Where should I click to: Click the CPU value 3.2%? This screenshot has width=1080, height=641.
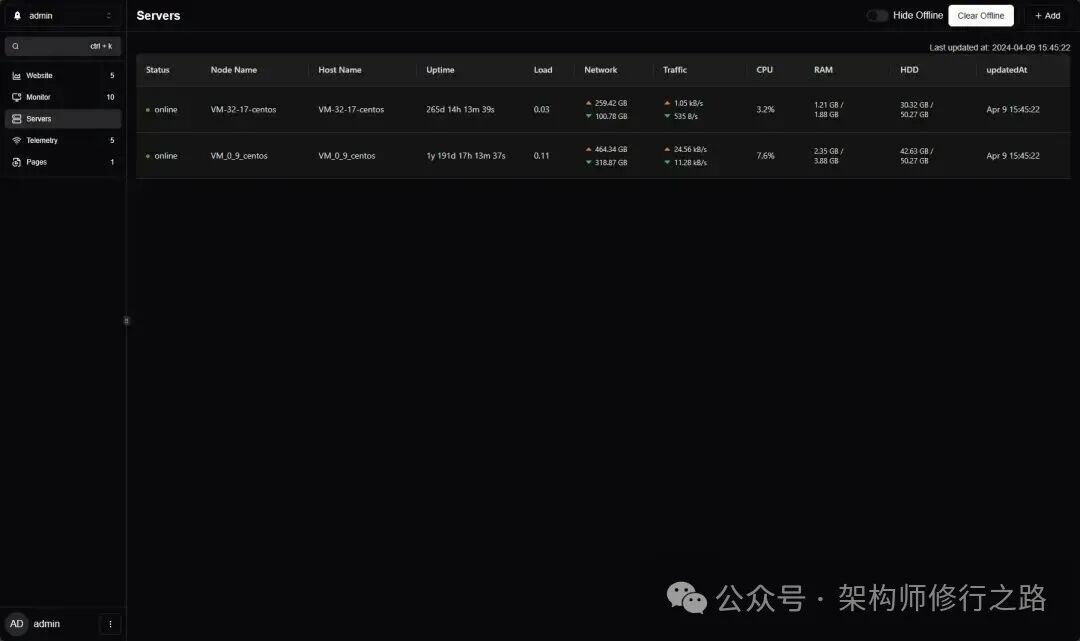tap(765, 109)
